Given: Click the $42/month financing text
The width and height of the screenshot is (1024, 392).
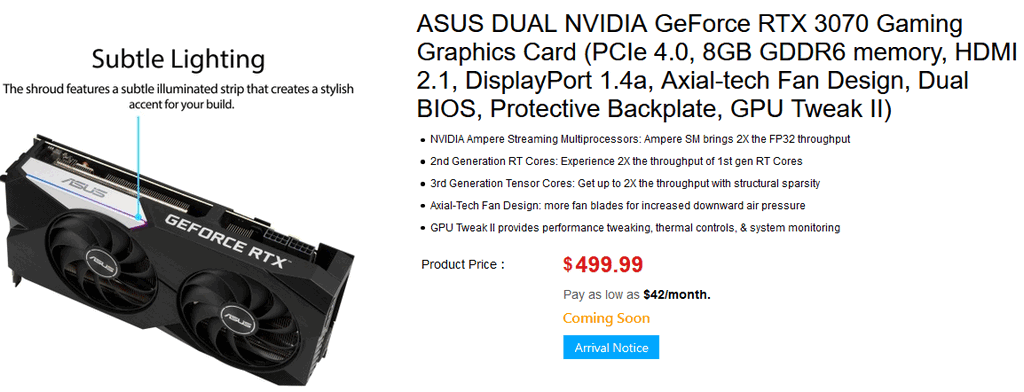Looking at the screenshot, I should (x=677, y=295).
